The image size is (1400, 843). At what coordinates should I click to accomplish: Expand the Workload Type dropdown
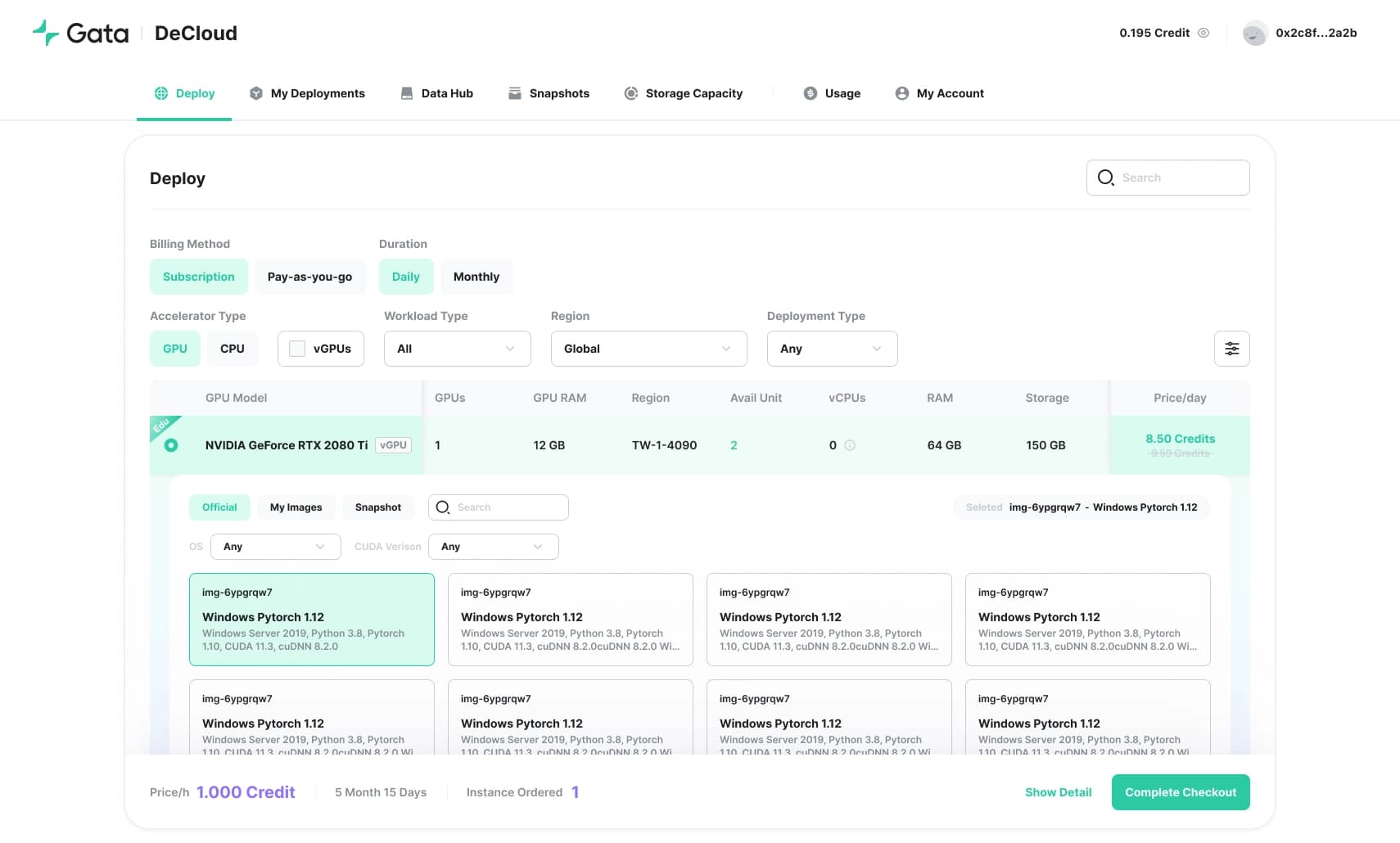point(457,349)
